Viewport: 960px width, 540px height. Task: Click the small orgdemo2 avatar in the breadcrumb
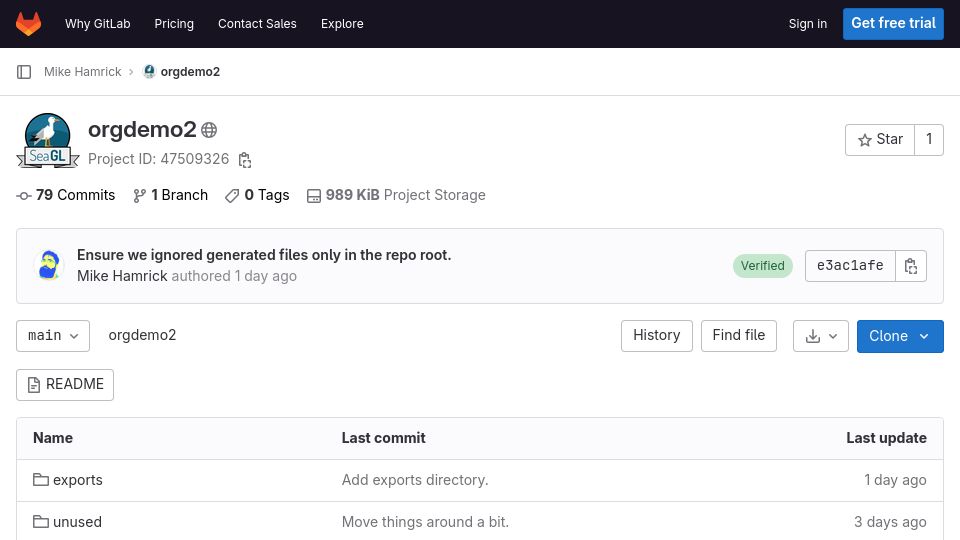tap(149, 72)
